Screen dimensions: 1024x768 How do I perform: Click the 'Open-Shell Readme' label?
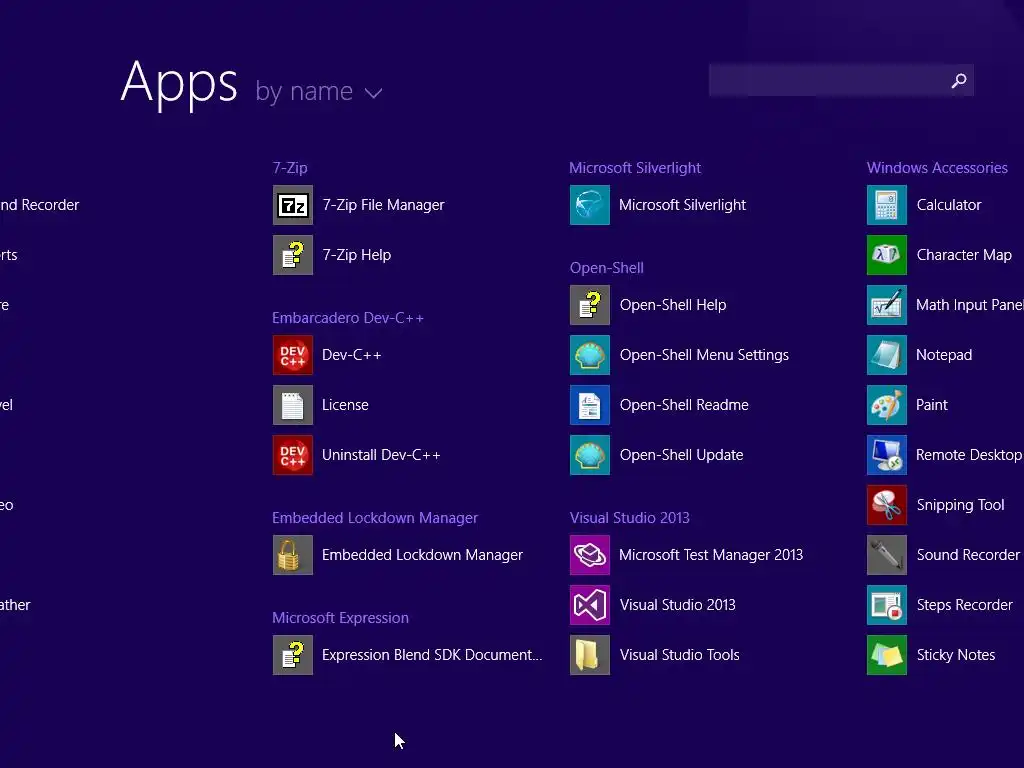(684, 405)
